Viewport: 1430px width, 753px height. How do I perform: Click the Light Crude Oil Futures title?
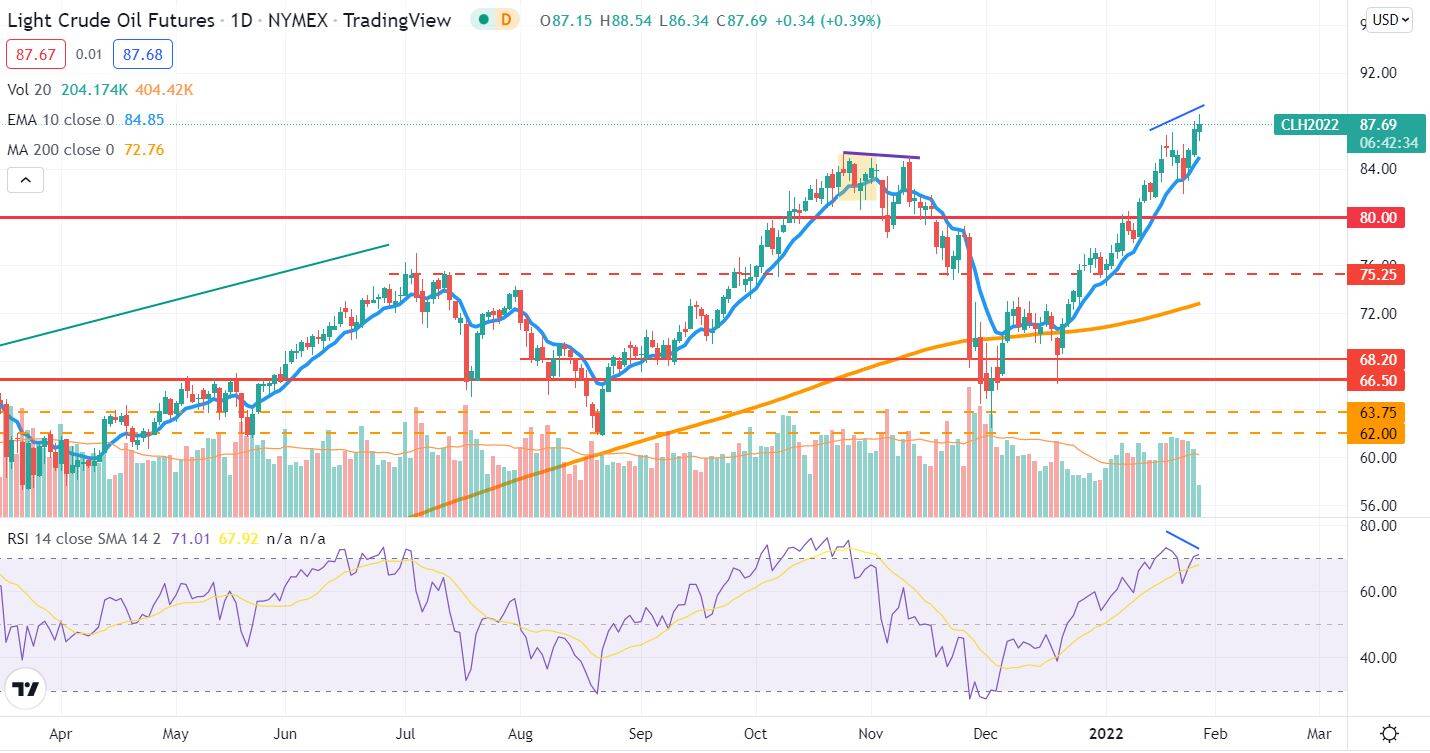point(111,20)
